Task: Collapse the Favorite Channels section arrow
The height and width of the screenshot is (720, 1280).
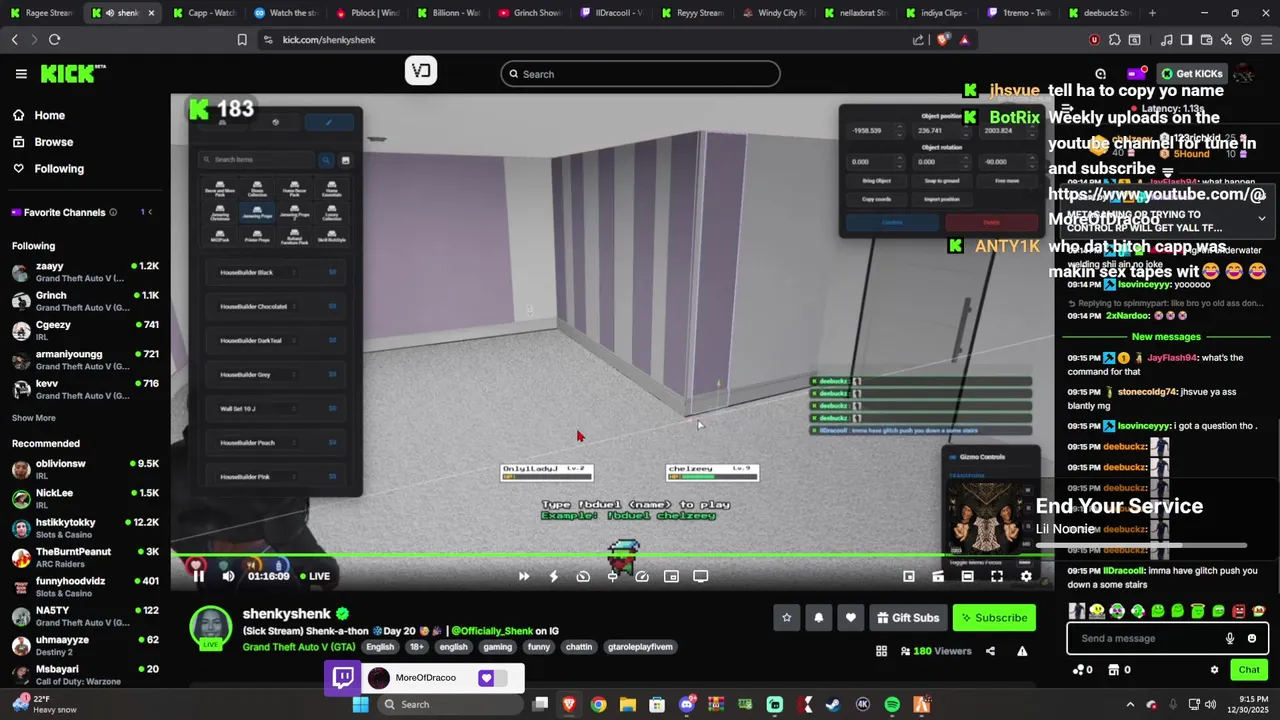Action: [x=150, y=212]
